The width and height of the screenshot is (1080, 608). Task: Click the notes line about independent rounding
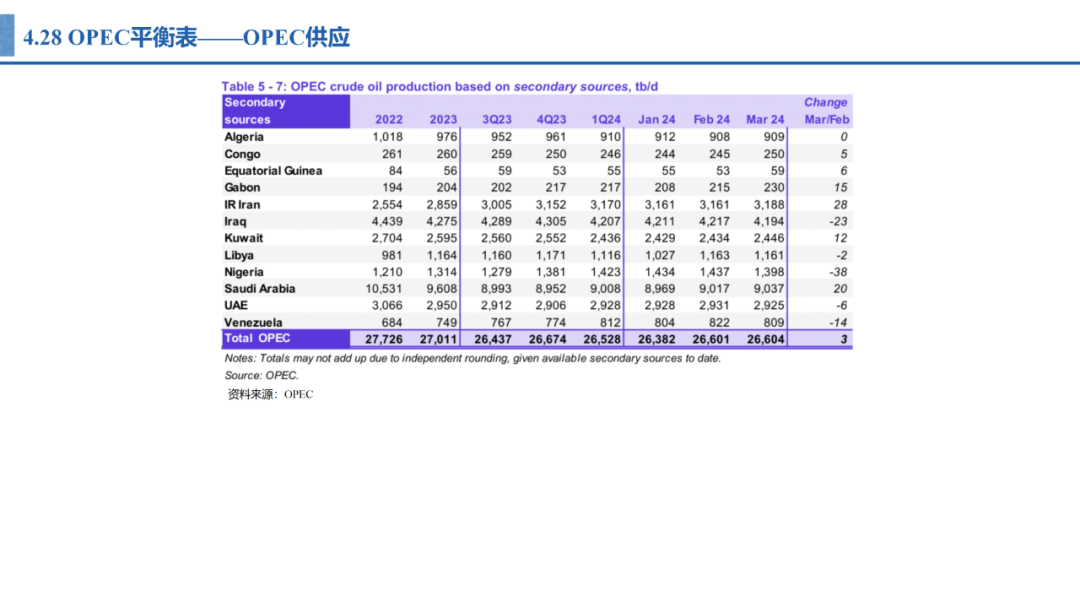472,359
